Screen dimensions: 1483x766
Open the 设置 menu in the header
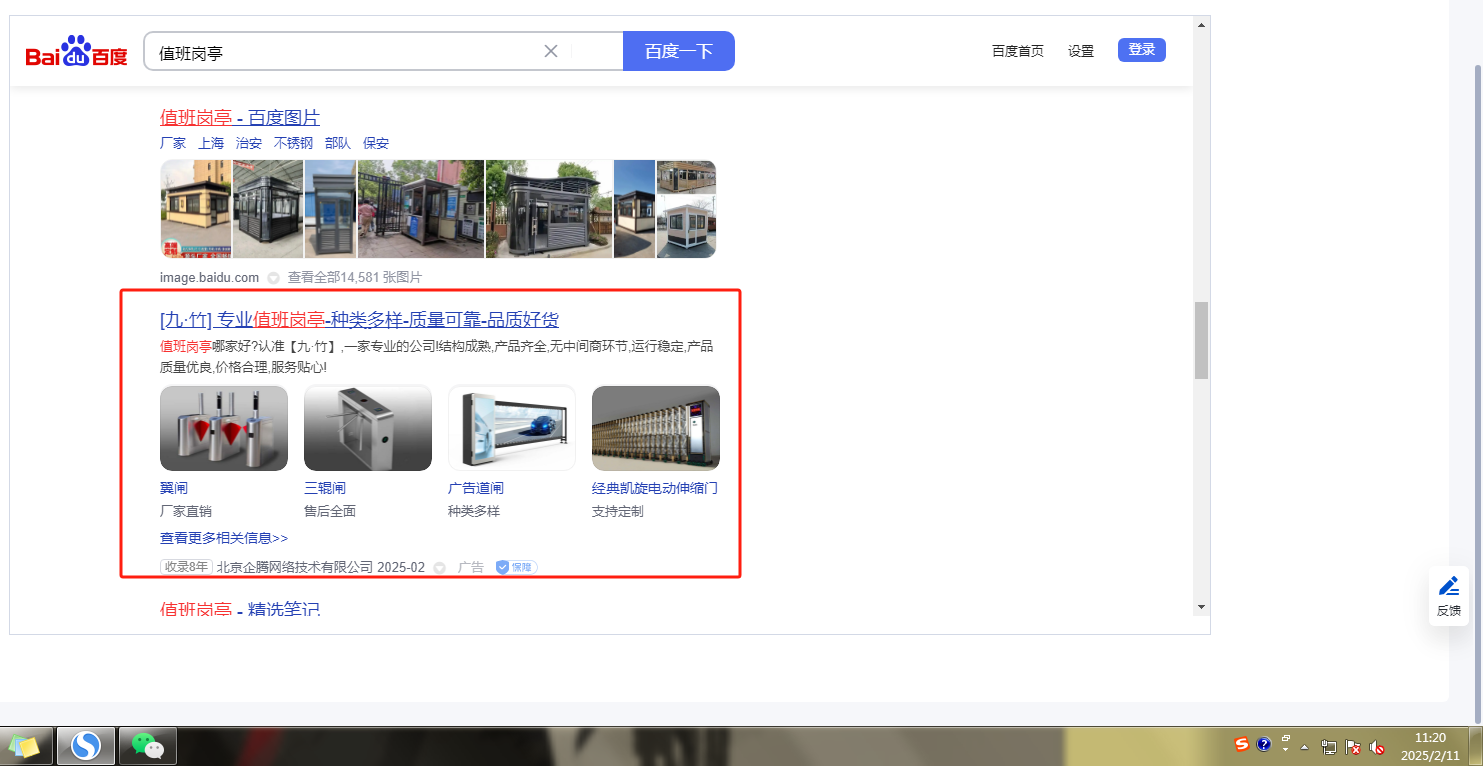tap(1081, 51)
